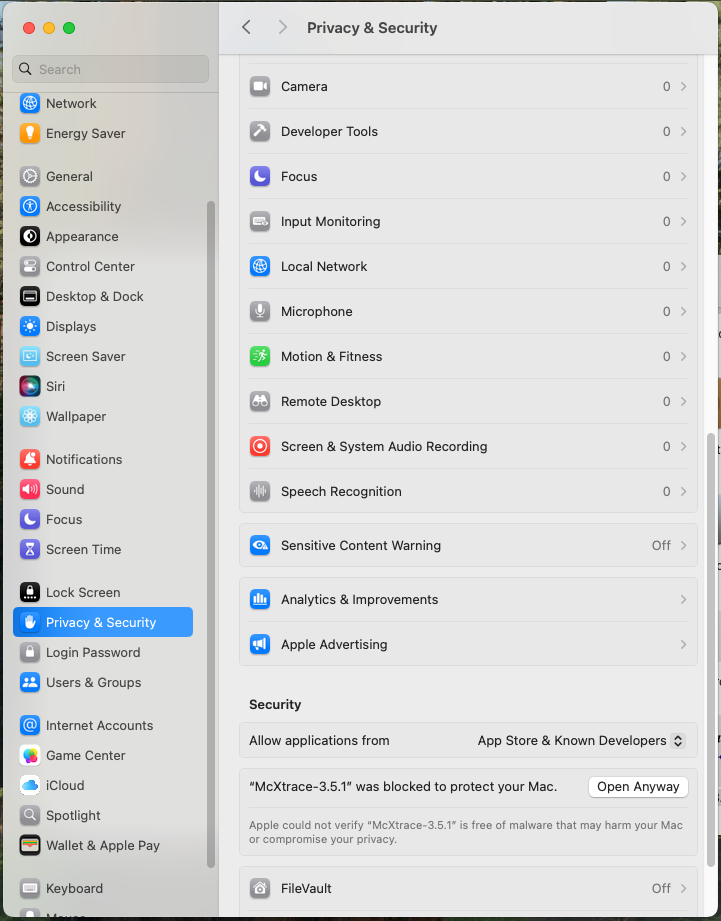Select Lock Screen in the sidebar

pos(83,593)
